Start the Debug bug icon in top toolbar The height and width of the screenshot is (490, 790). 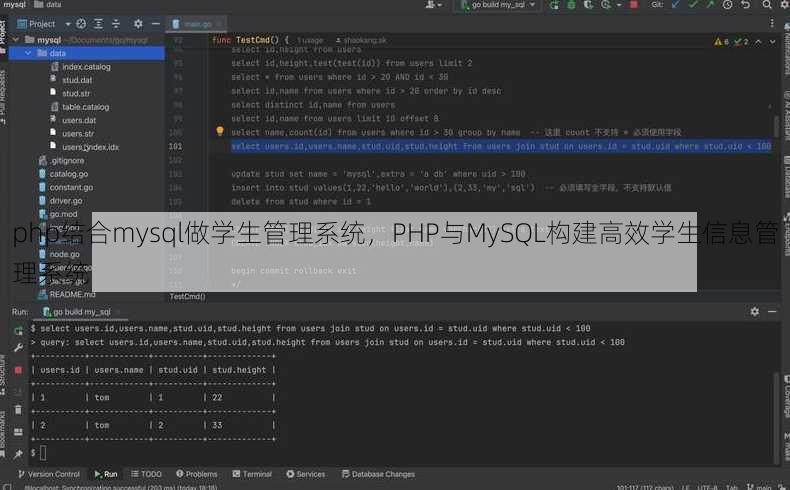tap(571, 5)
